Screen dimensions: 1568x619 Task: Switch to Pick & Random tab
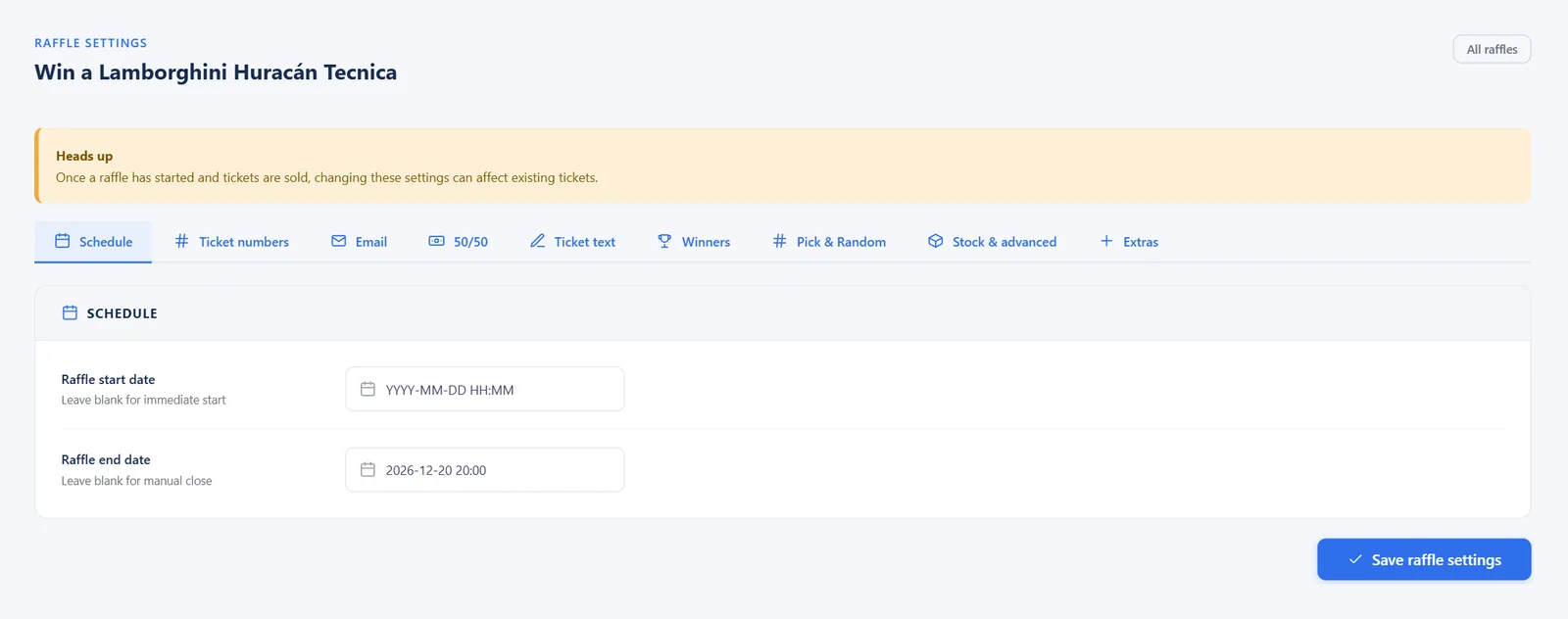(x=829, y=242)
